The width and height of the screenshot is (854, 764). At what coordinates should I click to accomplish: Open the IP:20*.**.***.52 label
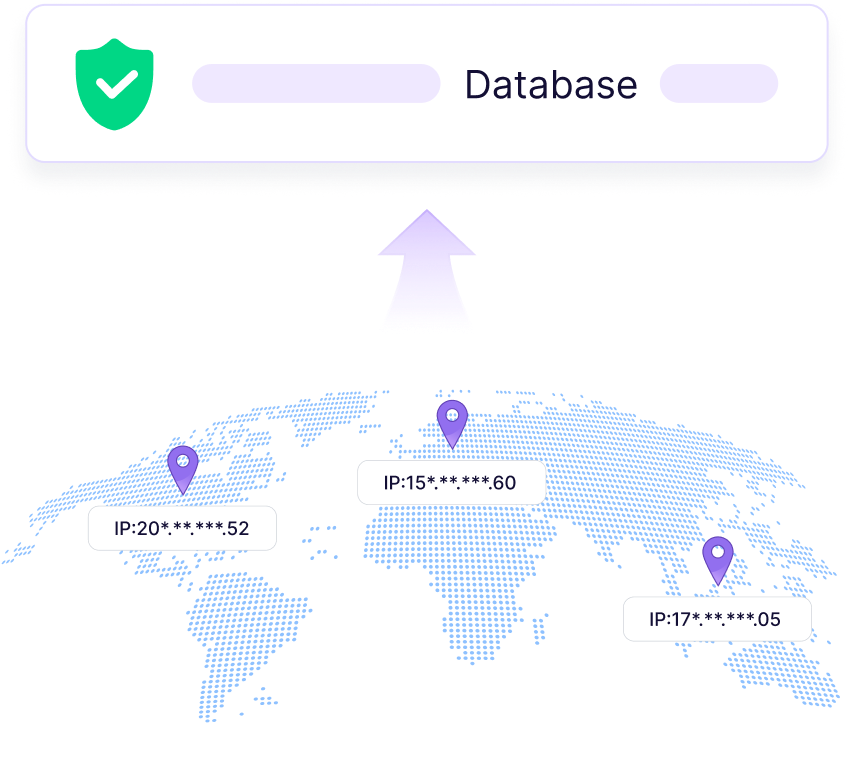[x=182, y=528]
